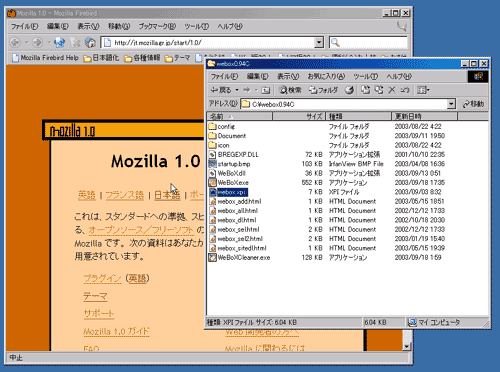Click Explorer 戻る back button
Image resolution: width=500 pixels, height=372 pixels.
point(221,90)
